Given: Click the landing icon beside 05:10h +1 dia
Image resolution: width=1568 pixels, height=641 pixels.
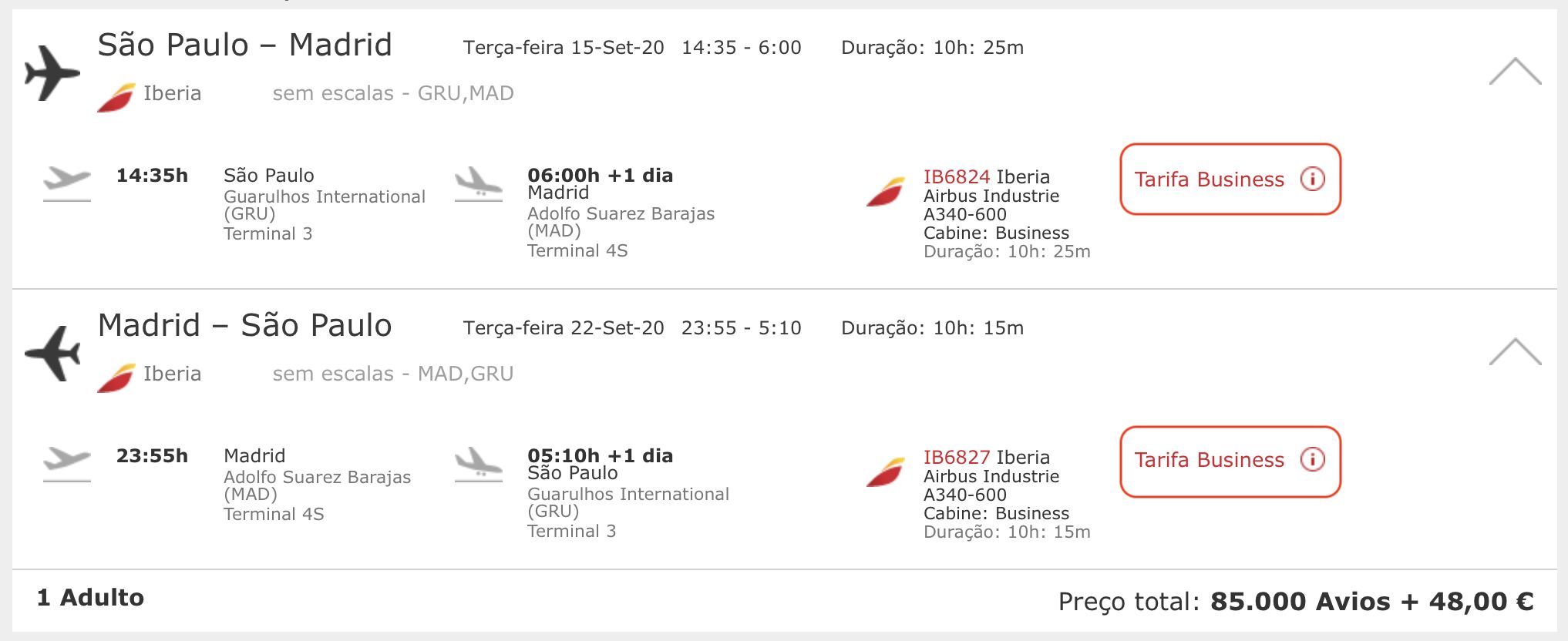Looking at the screenshot, I should (479, 465).
